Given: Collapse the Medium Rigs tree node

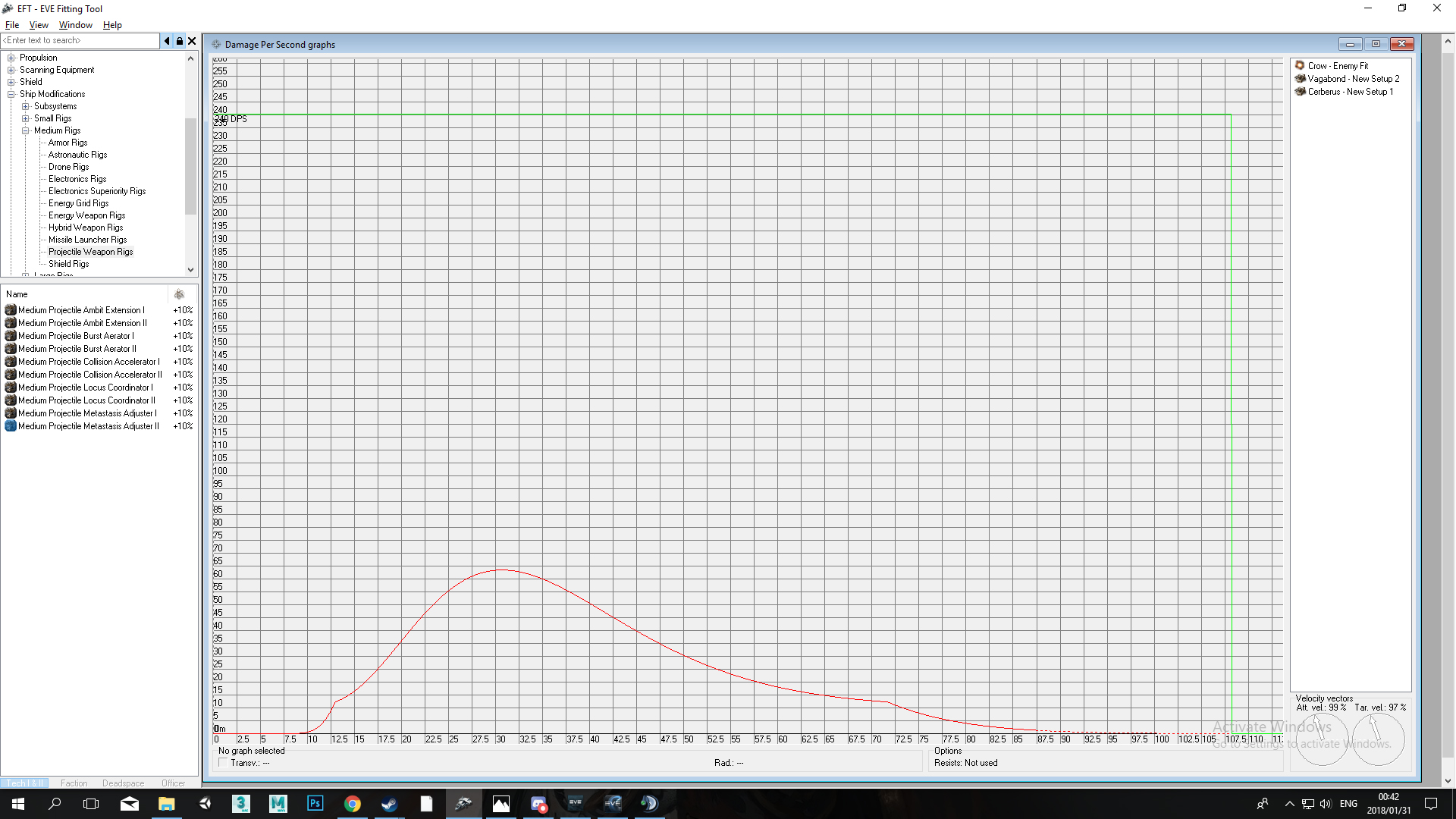Looking at the screenshot, I should (26, 130).
